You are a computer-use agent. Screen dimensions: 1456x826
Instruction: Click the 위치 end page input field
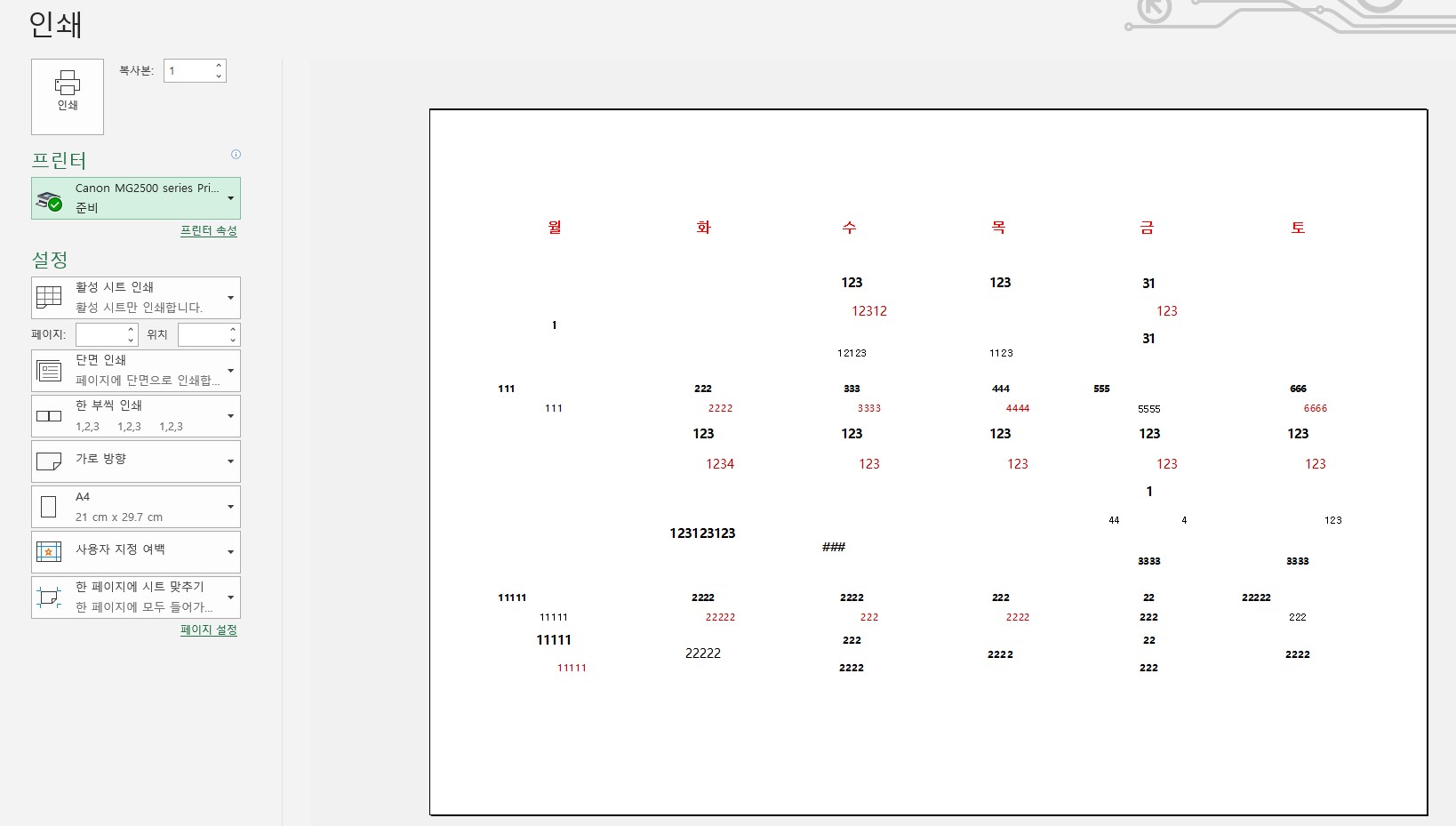pyautogui.click(x=203, y=334)
